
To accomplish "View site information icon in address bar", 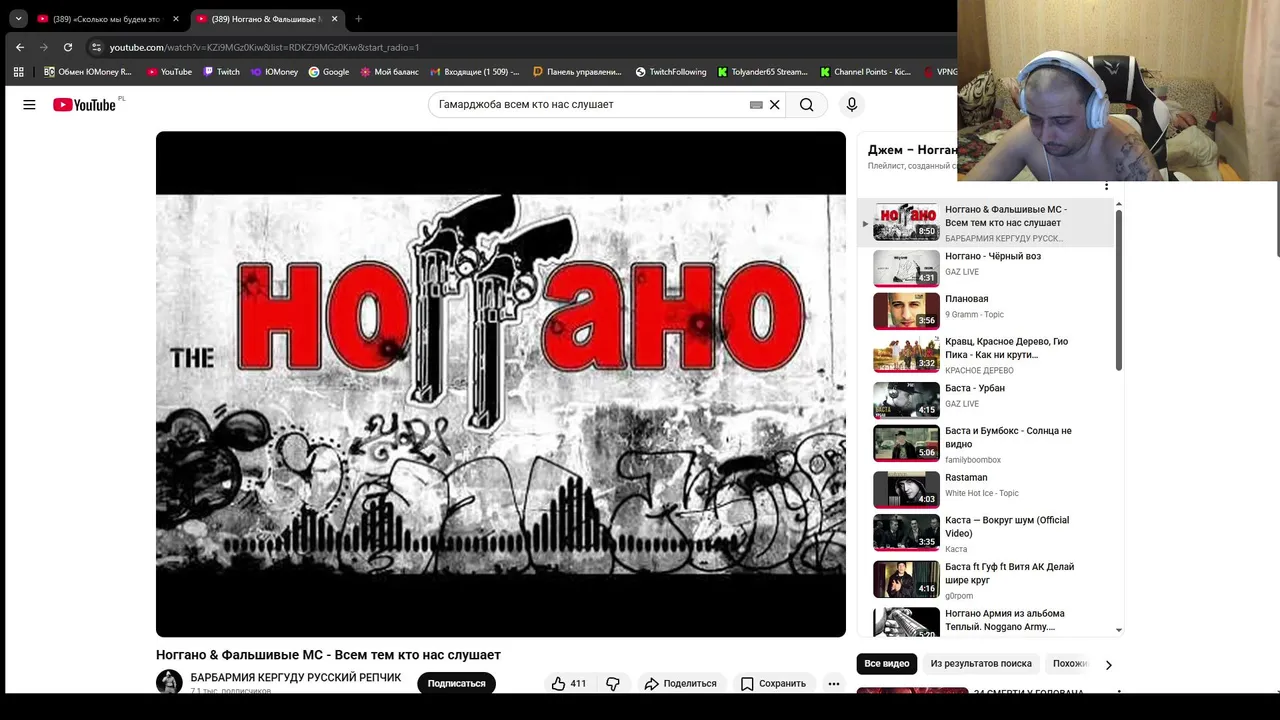I will 96,47.
